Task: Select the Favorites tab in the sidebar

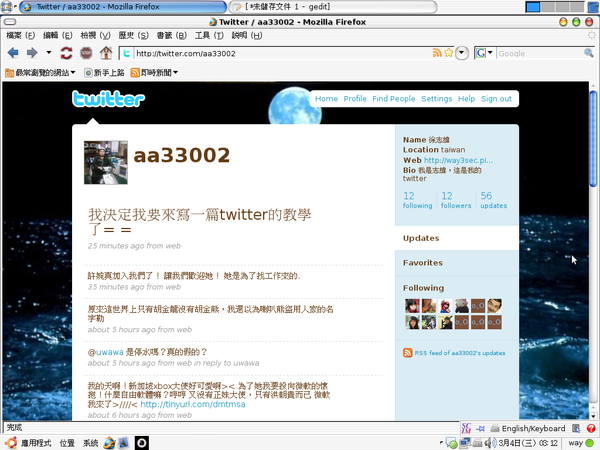Action: point(457,263)
